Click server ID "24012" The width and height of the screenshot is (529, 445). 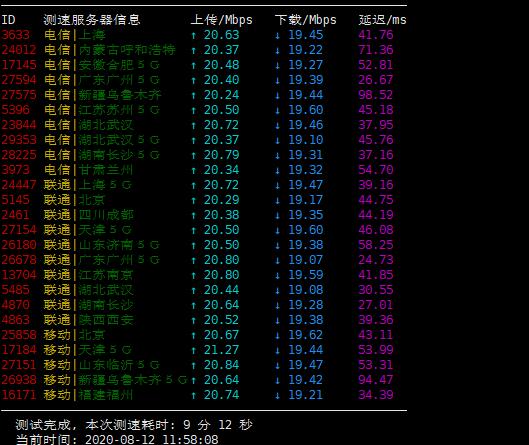click(x=19, y=50)
